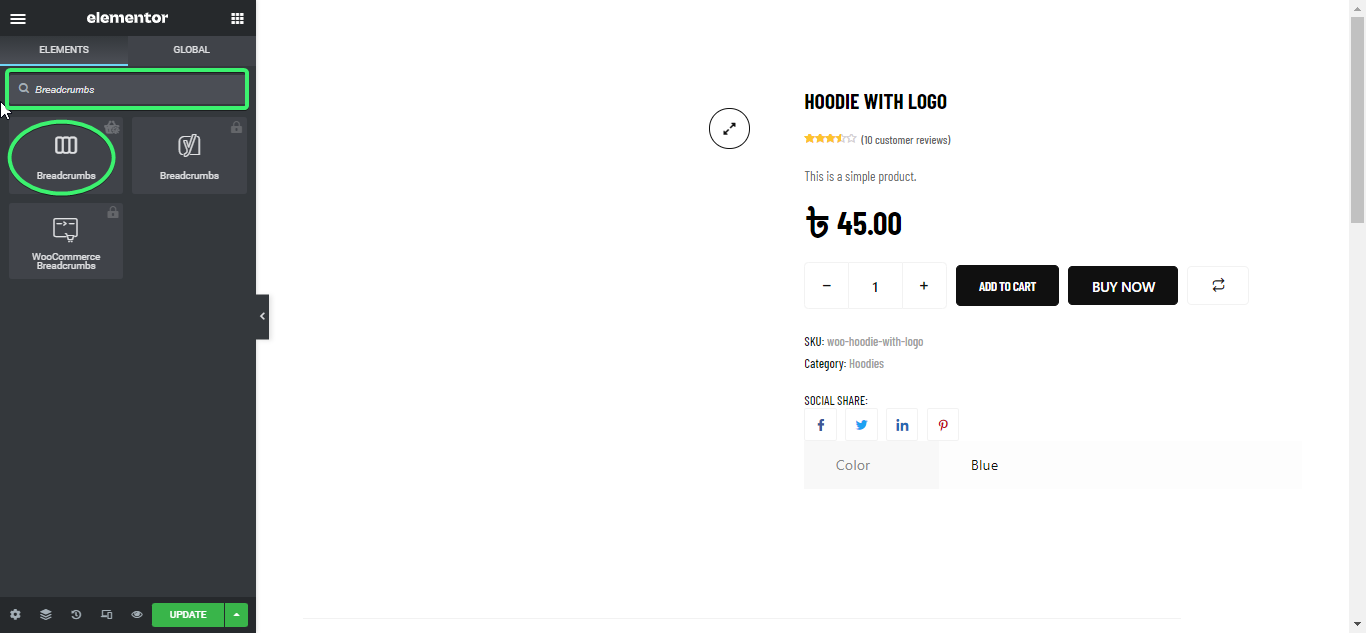The width and height of the screenshot is (1366, 633).
Task: Share the product on Twitter
Action: (861, 424)
